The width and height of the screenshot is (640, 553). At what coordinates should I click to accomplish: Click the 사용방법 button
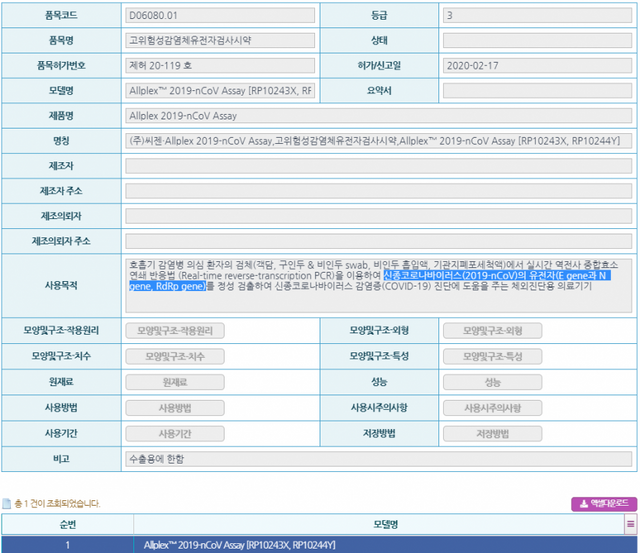pos(174,408)
